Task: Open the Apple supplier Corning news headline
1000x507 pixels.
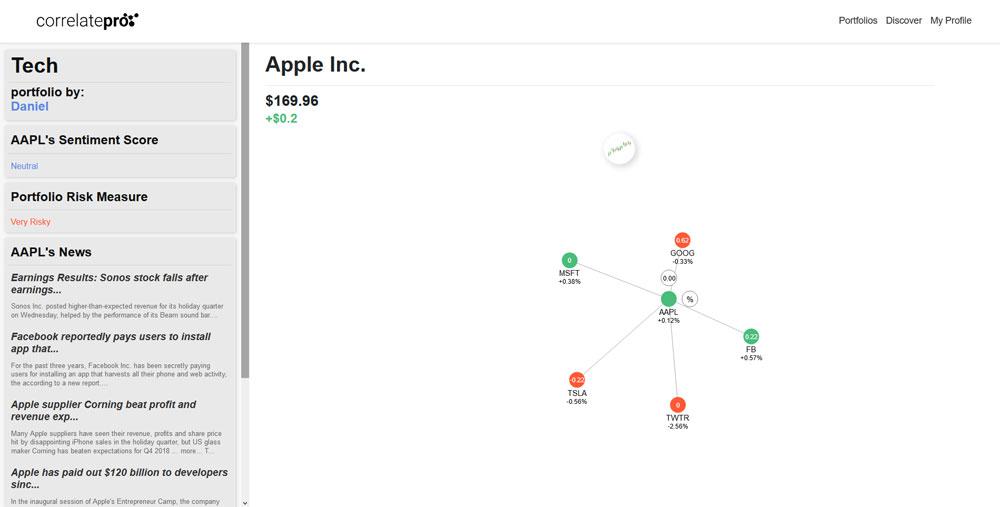Action: (x=103, y=411)
